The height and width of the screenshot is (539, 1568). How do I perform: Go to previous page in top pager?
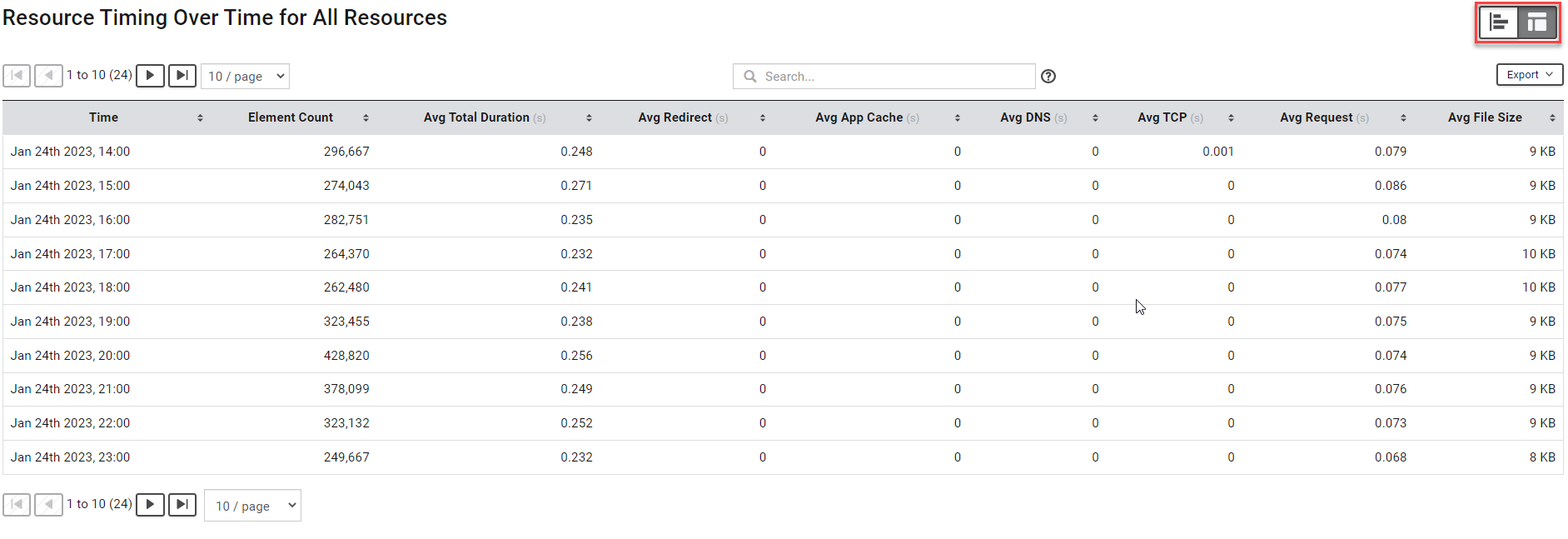coord(48,75)
